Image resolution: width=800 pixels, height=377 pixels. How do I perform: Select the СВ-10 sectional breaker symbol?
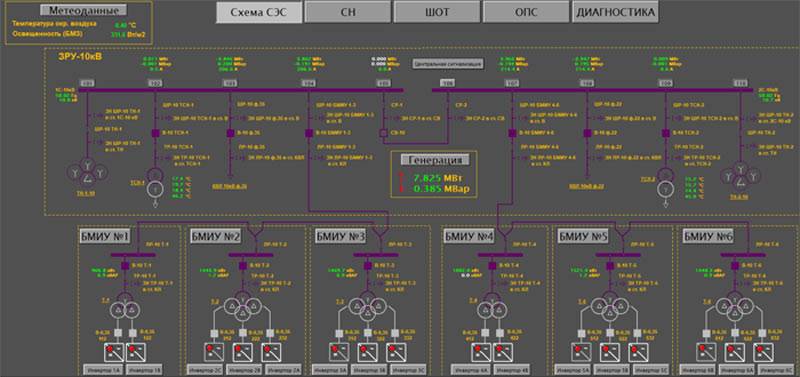pos(384,133)
